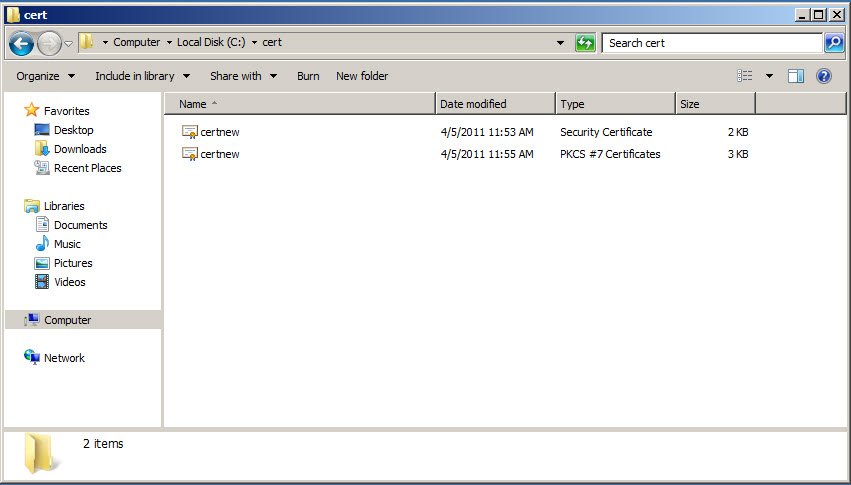Open the Organize menu

click(x=46, y=76)
